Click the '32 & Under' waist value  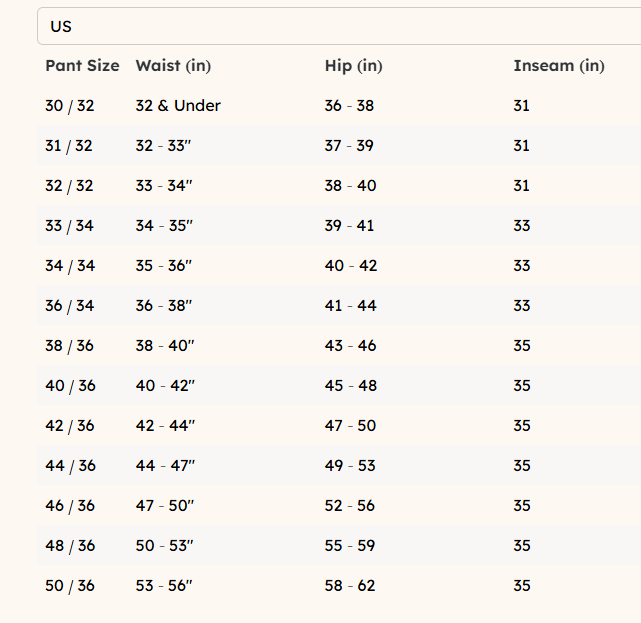click(x=178, y=106)
